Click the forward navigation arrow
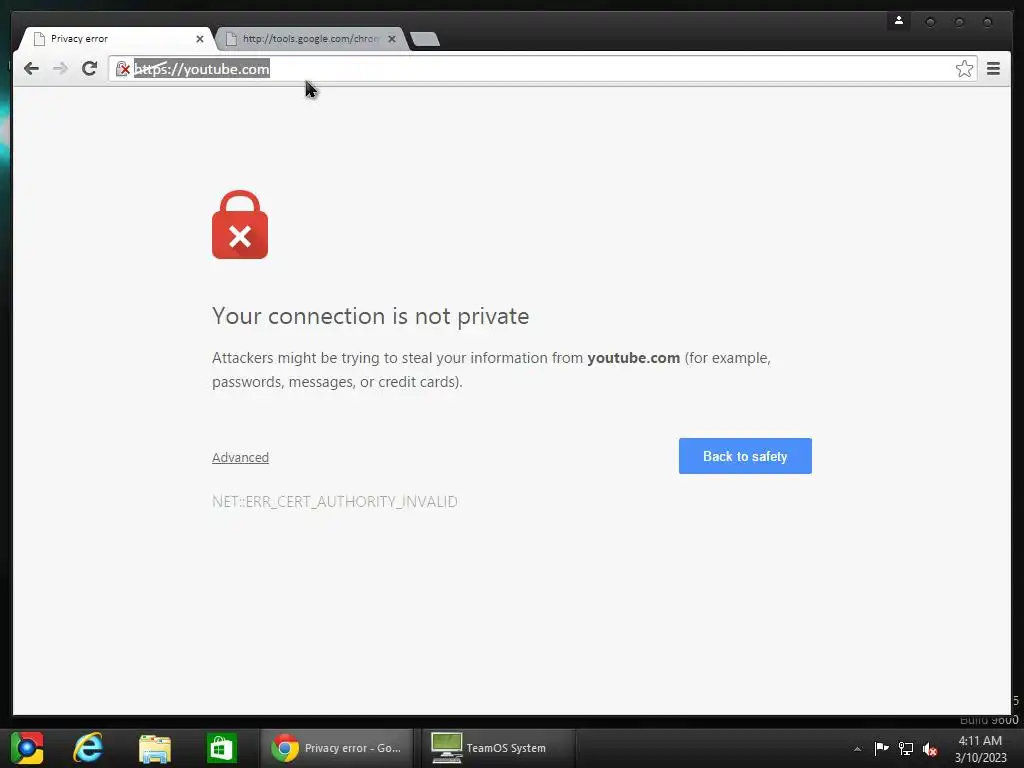 click(x=60, y=69)
